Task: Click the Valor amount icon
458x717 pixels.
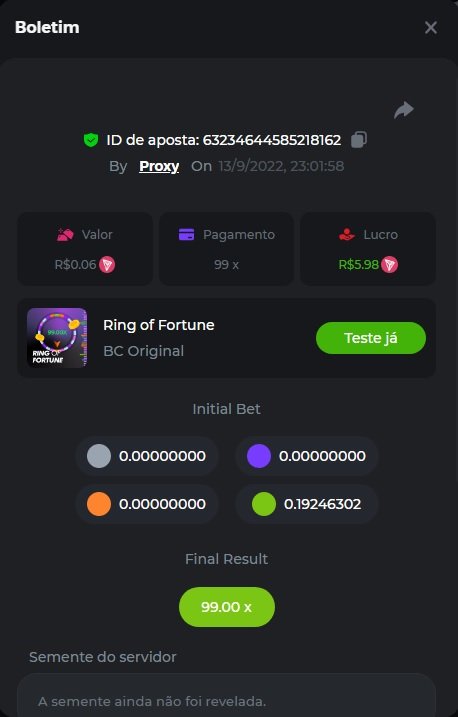Action: tap(65, 235)
